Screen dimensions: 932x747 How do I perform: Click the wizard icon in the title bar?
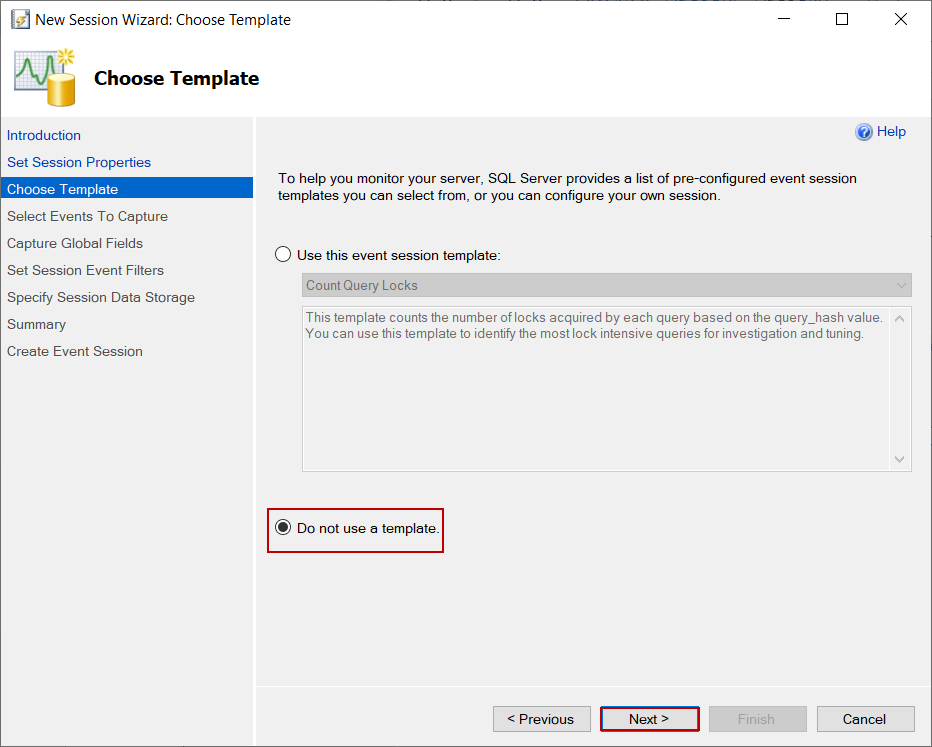coord(19,19)
